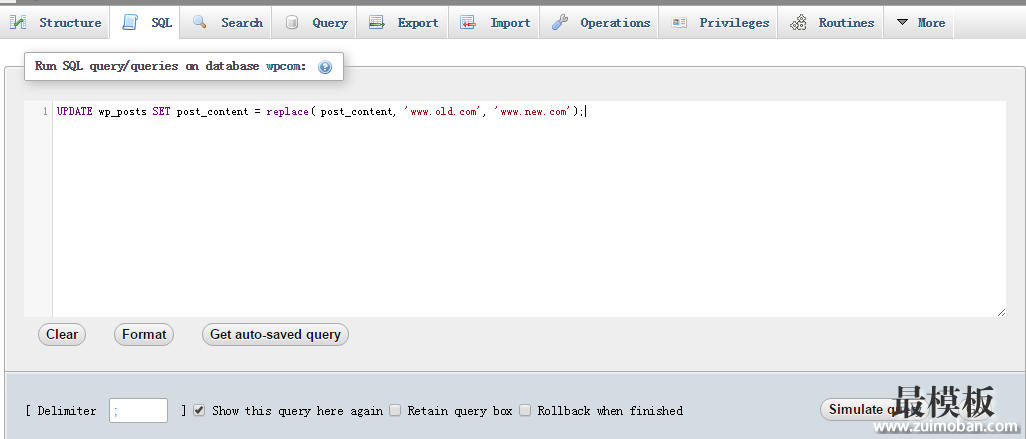The width and height of the screenshot is (1026, 439).
Task: Open the Export tab
Action: click(403, 23)
